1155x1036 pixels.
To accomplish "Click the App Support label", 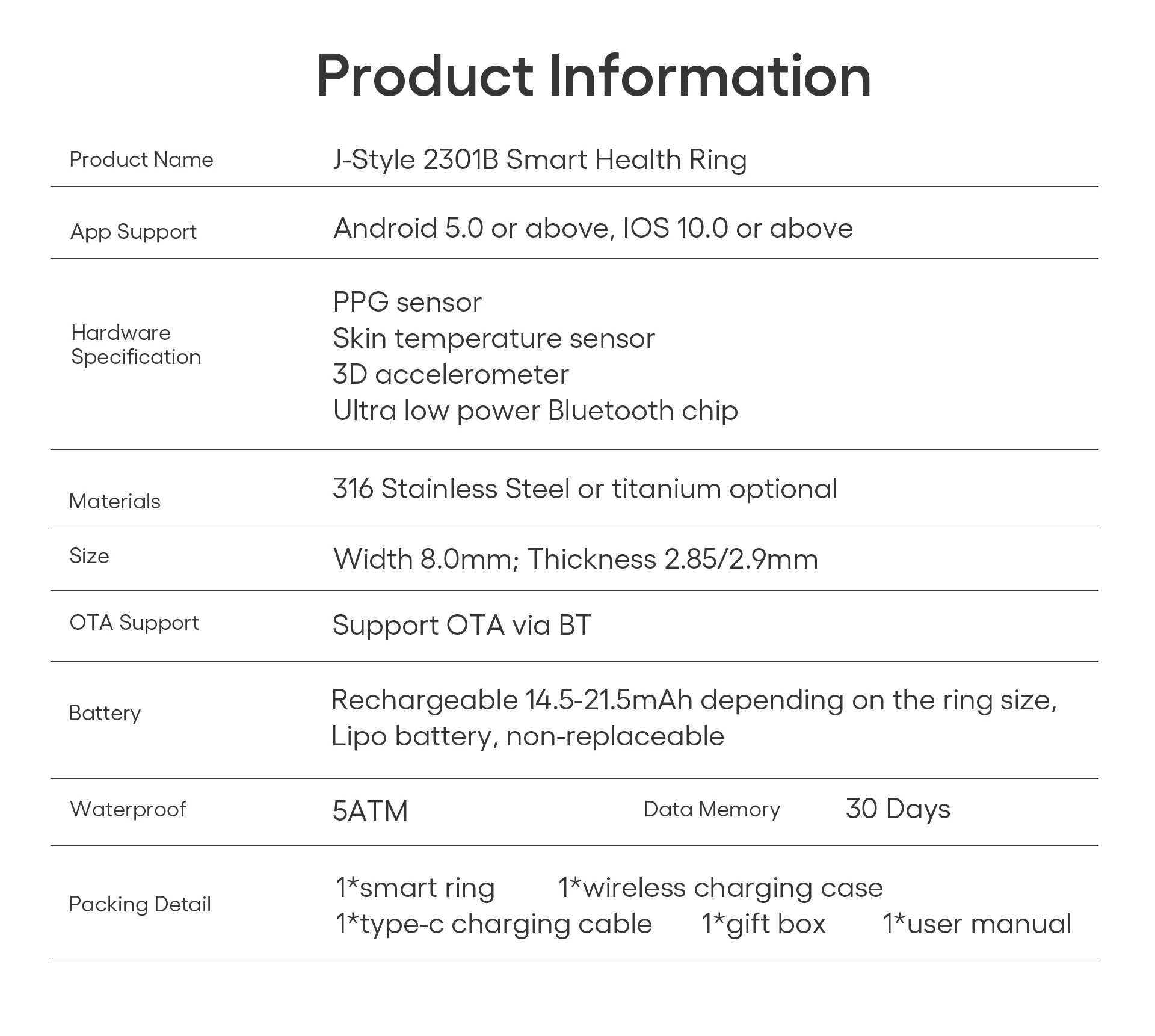I will click(x=134, y=232).
